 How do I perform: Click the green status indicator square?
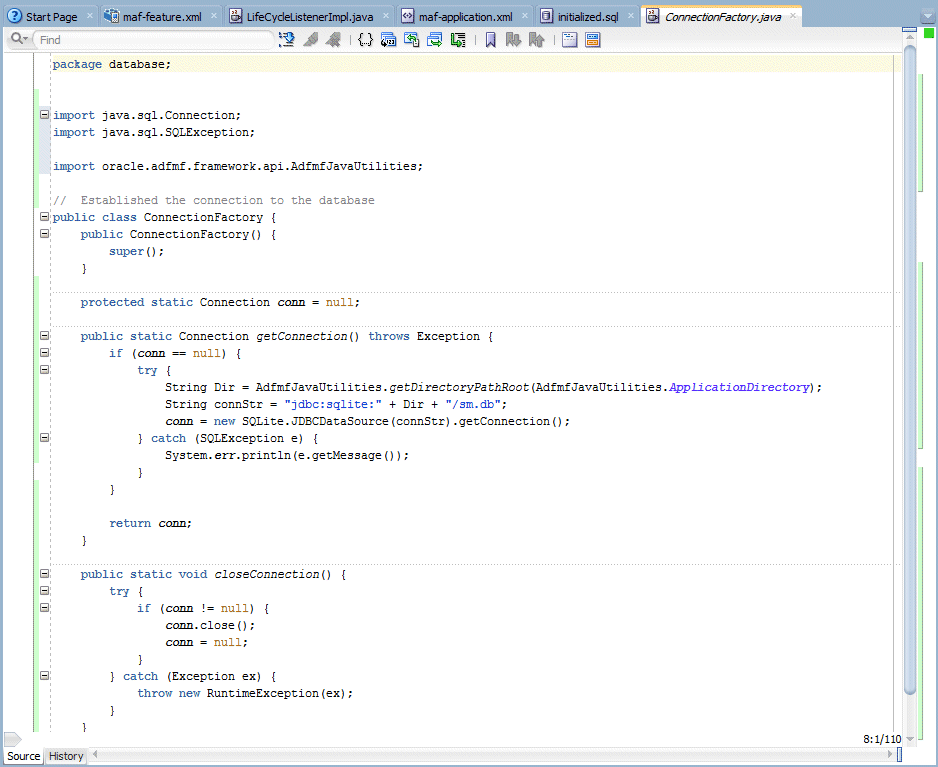click(928, 33)
